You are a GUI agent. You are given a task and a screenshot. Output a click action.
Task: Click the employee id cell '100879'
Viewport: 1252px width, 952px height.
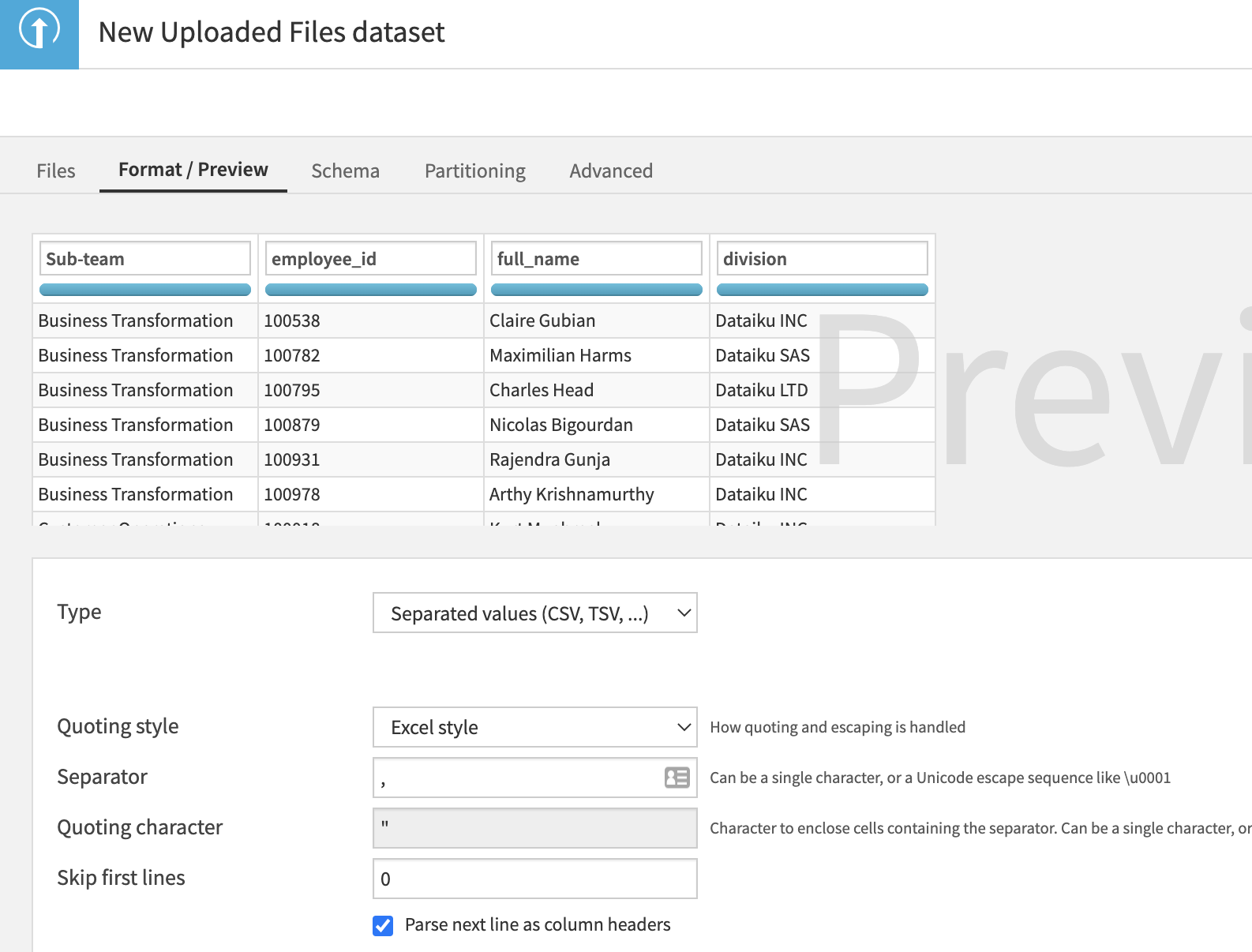(371, 425)
